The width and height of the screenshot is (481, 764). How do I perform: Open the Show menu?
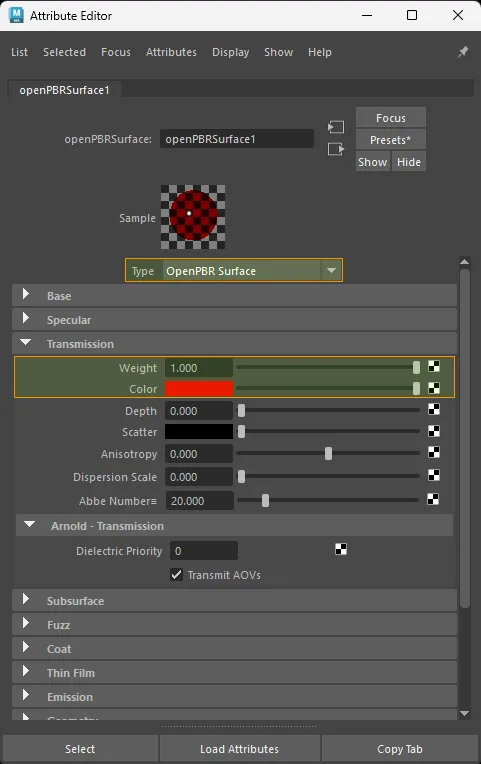click(x=278, y=52)
